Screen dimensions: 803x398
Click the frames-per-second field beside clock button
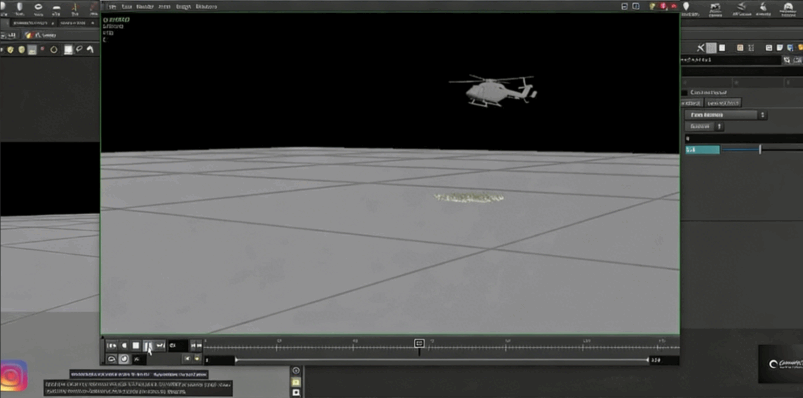coord(138,360)
